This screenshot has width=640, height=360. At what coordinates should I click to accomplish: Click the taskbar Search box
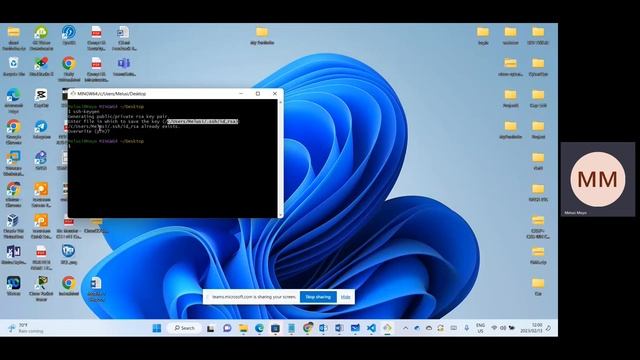tap(185, 328)
